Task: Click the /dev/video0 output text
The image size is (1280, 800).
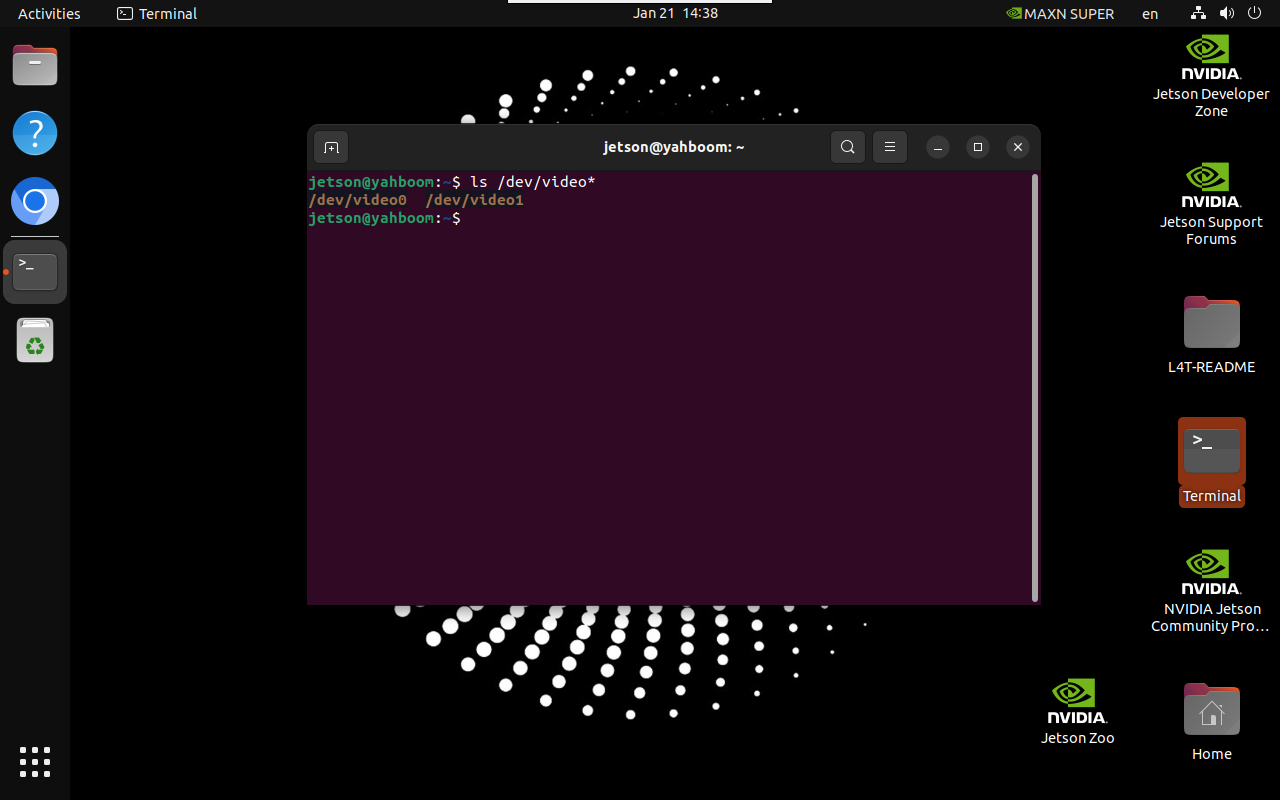Action: [x=357, y=200]
